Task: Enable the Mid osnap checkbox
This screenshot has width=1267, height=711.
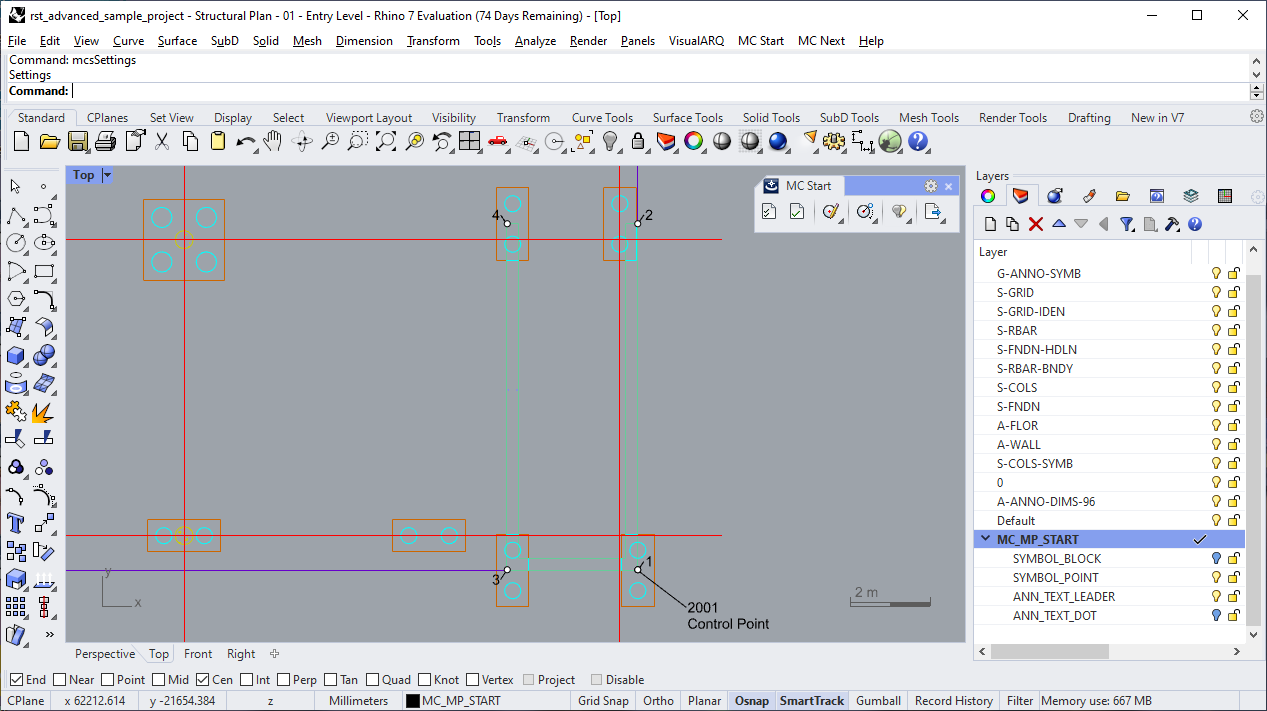Action: tap(159, 680)
